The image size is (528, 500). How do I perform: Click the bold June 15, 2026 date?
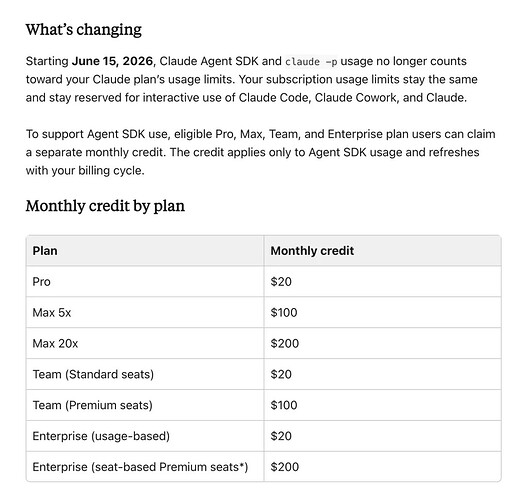[x=112, y=61]
